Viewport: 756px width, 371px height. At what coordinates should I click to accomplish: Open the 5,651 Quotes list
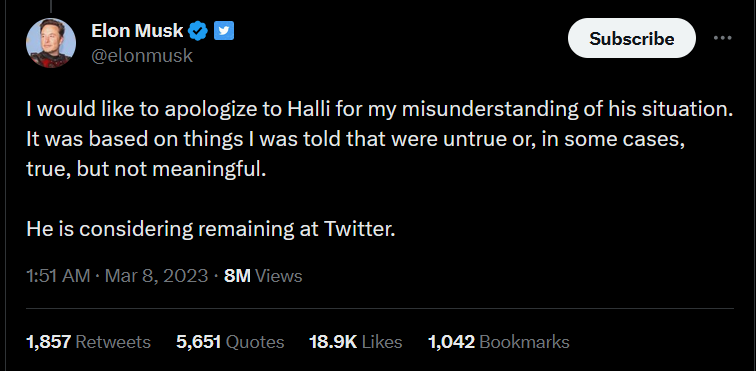tap(230, 342)
